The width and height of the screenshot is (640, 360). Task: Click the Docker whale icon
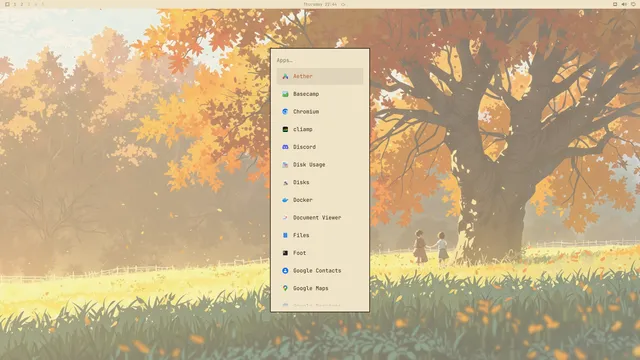[285, 200]
